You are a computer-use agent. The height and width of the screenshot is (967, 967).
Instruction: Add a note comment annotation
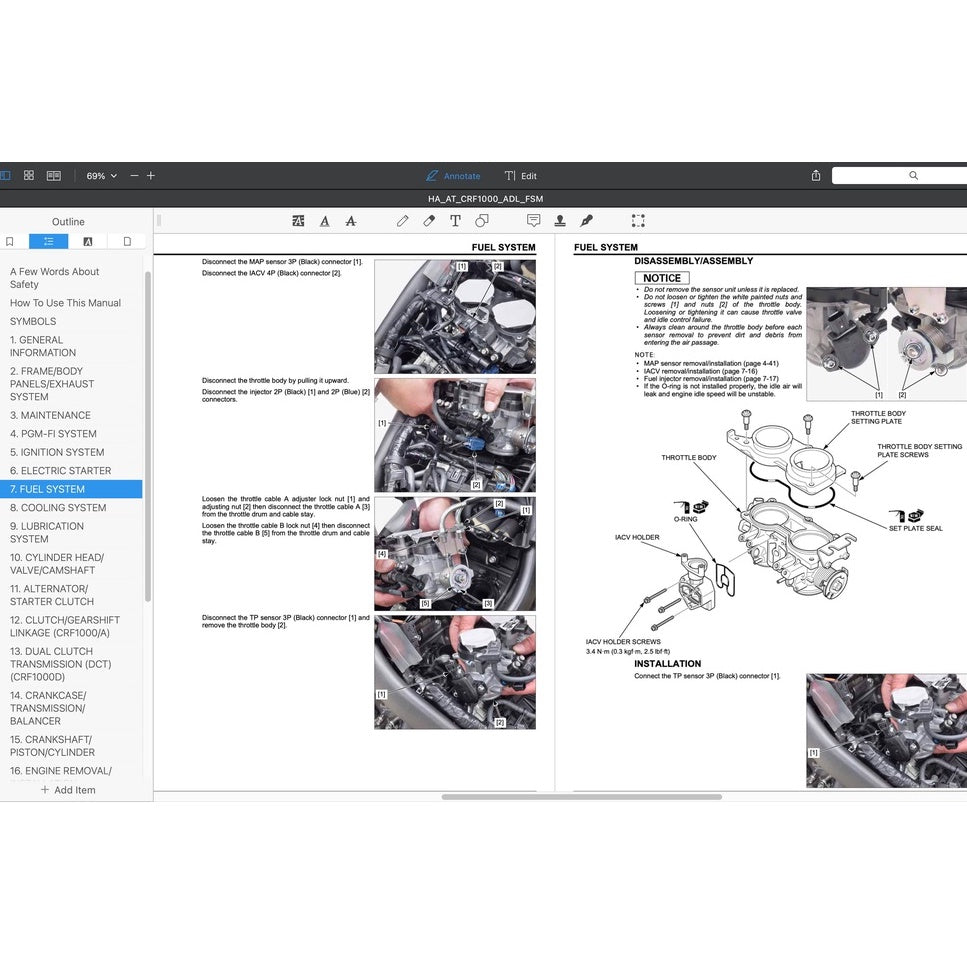(x=534, y=220)
